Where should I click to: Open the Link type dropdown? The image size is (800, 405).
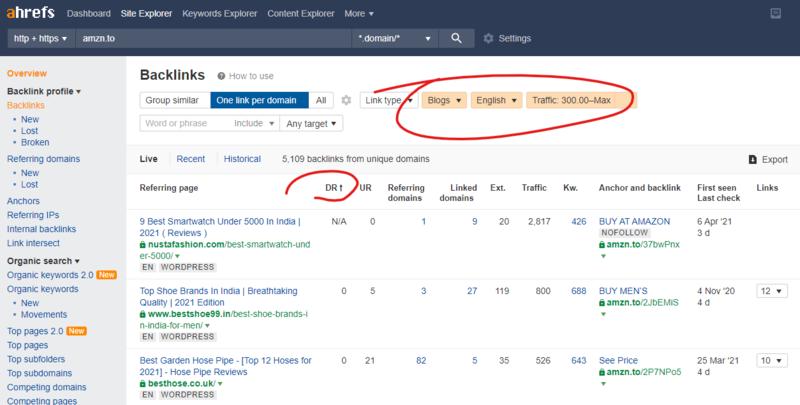388,100
